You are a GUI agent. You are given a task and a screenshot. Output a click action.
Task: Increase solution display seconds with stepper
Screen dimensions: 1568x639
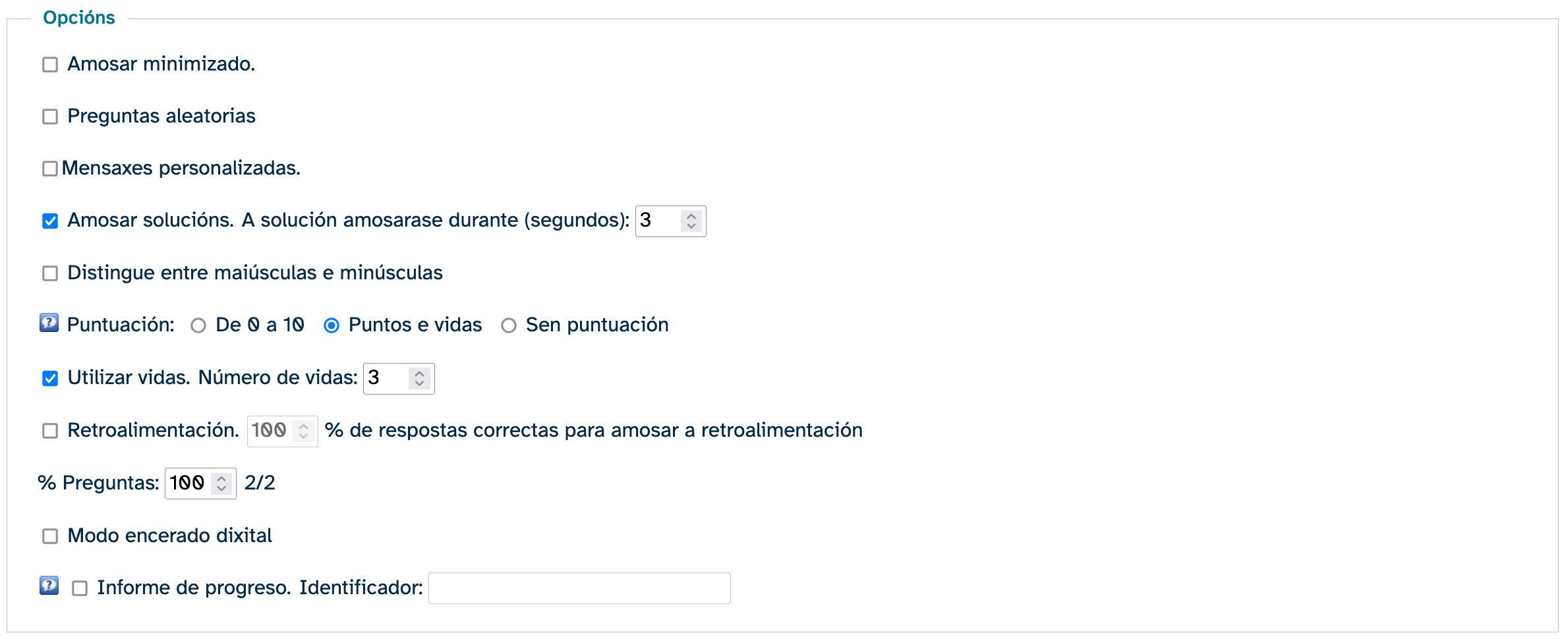click(691, 216)
